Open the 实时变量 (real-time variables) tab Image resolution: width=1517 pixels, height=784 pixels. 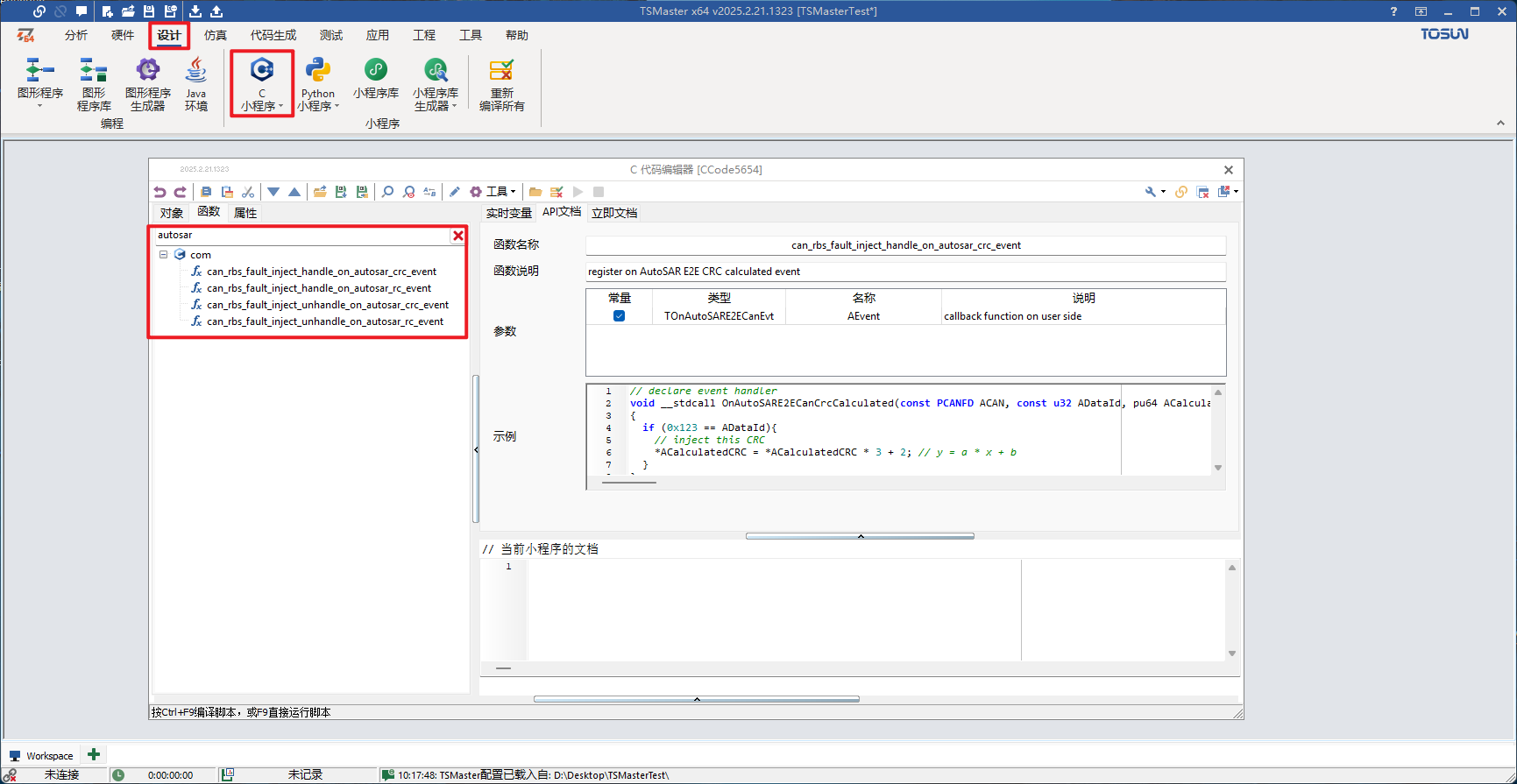point(509,213)
